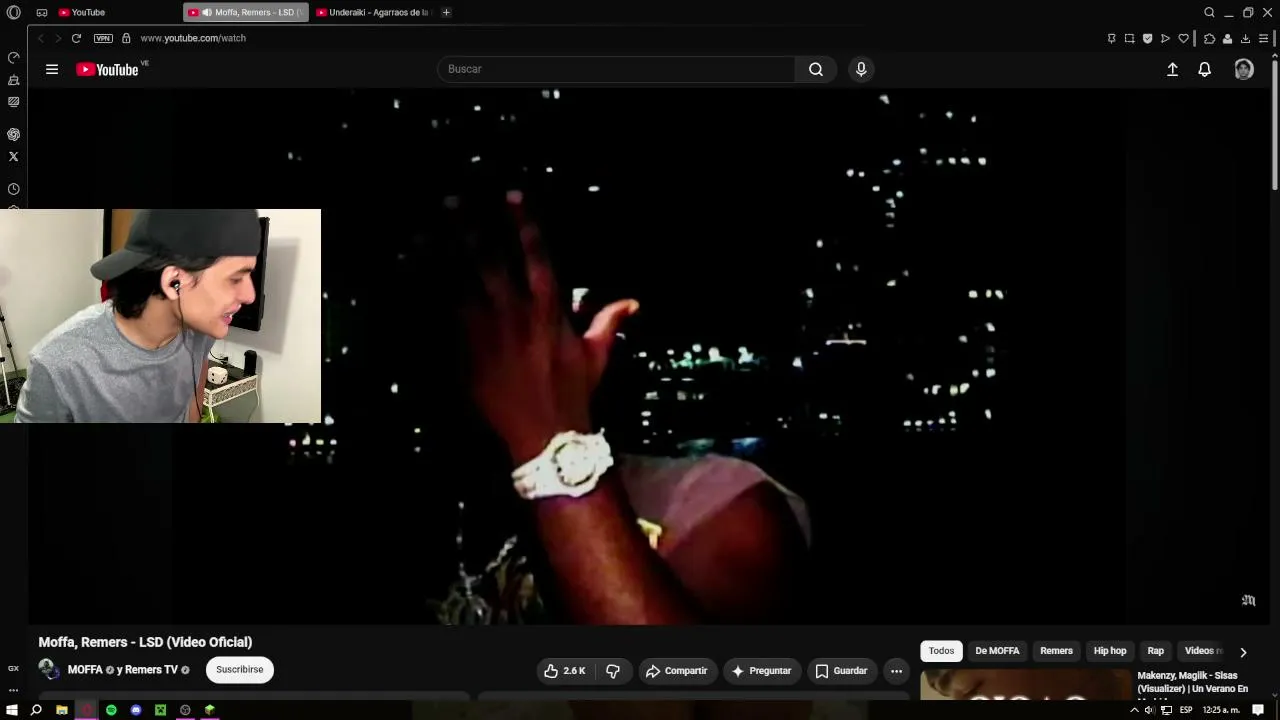Open tab search in title bar
This screenshot has height=720, width=1280.
(x=1209, y=12)
